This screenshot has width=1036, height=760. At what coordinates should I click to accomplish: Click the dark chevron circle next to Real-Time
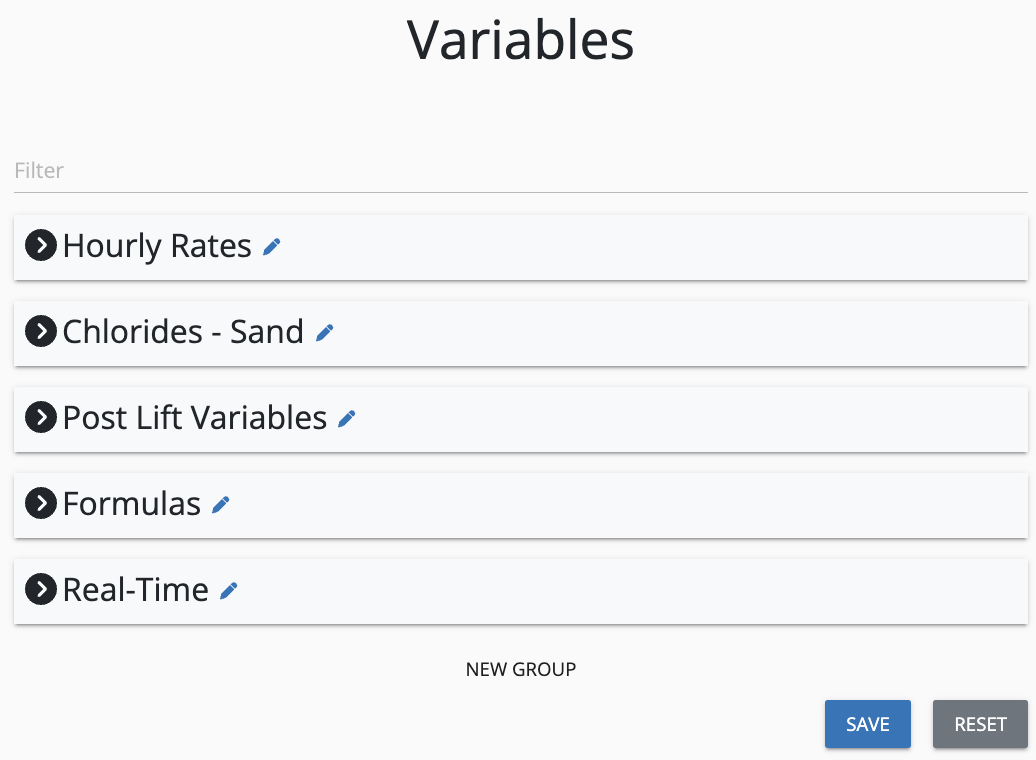pyautogui.click(x=40, y=589)
